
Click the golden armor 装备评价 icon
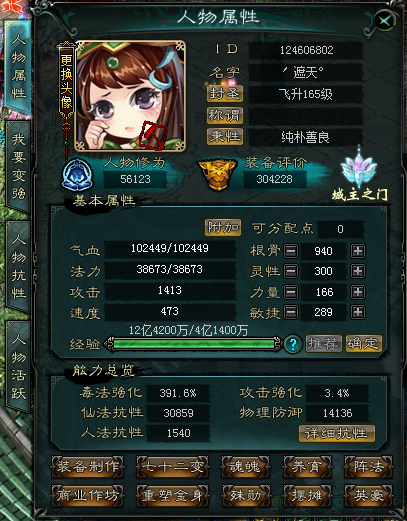pyautogui.click(x=217, y=174)
